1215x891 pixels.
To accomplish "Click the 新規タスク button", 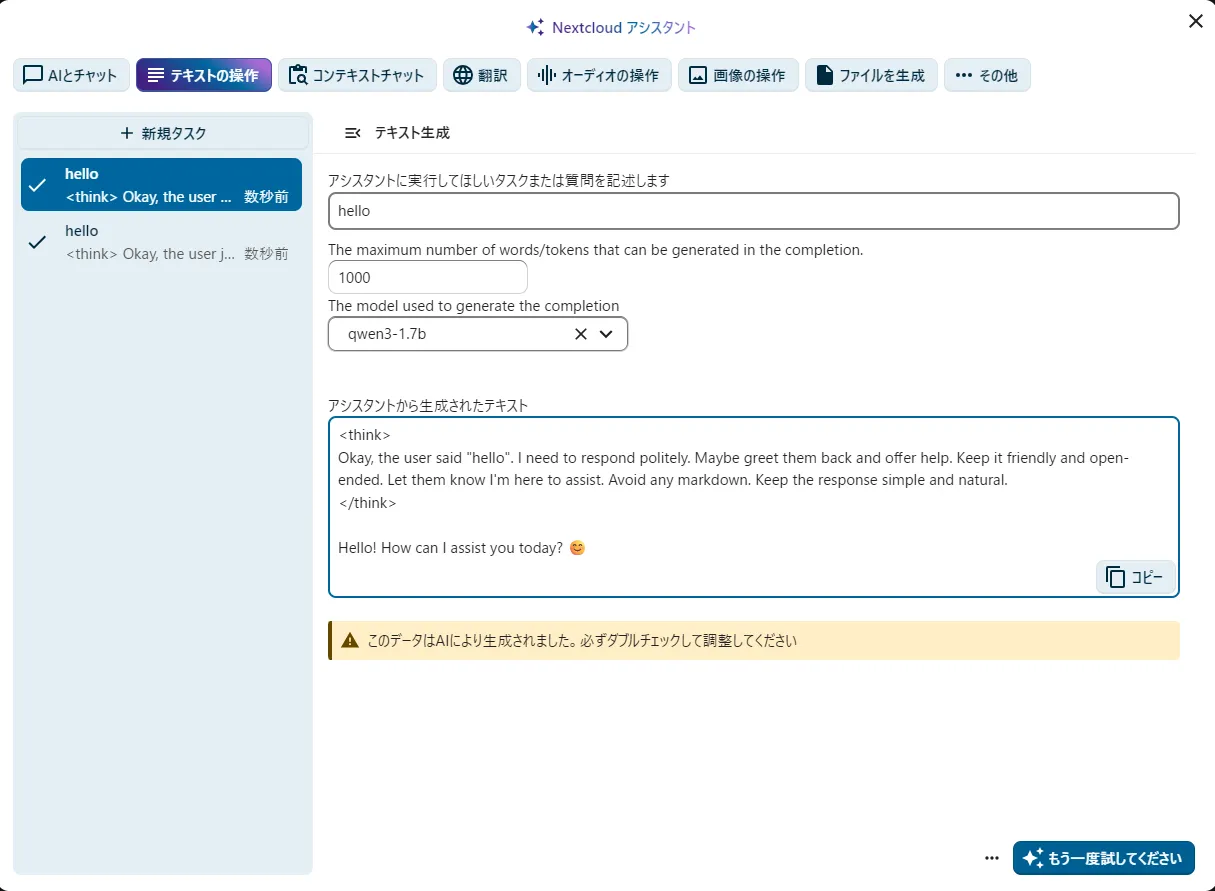I will tap(162, 133).
